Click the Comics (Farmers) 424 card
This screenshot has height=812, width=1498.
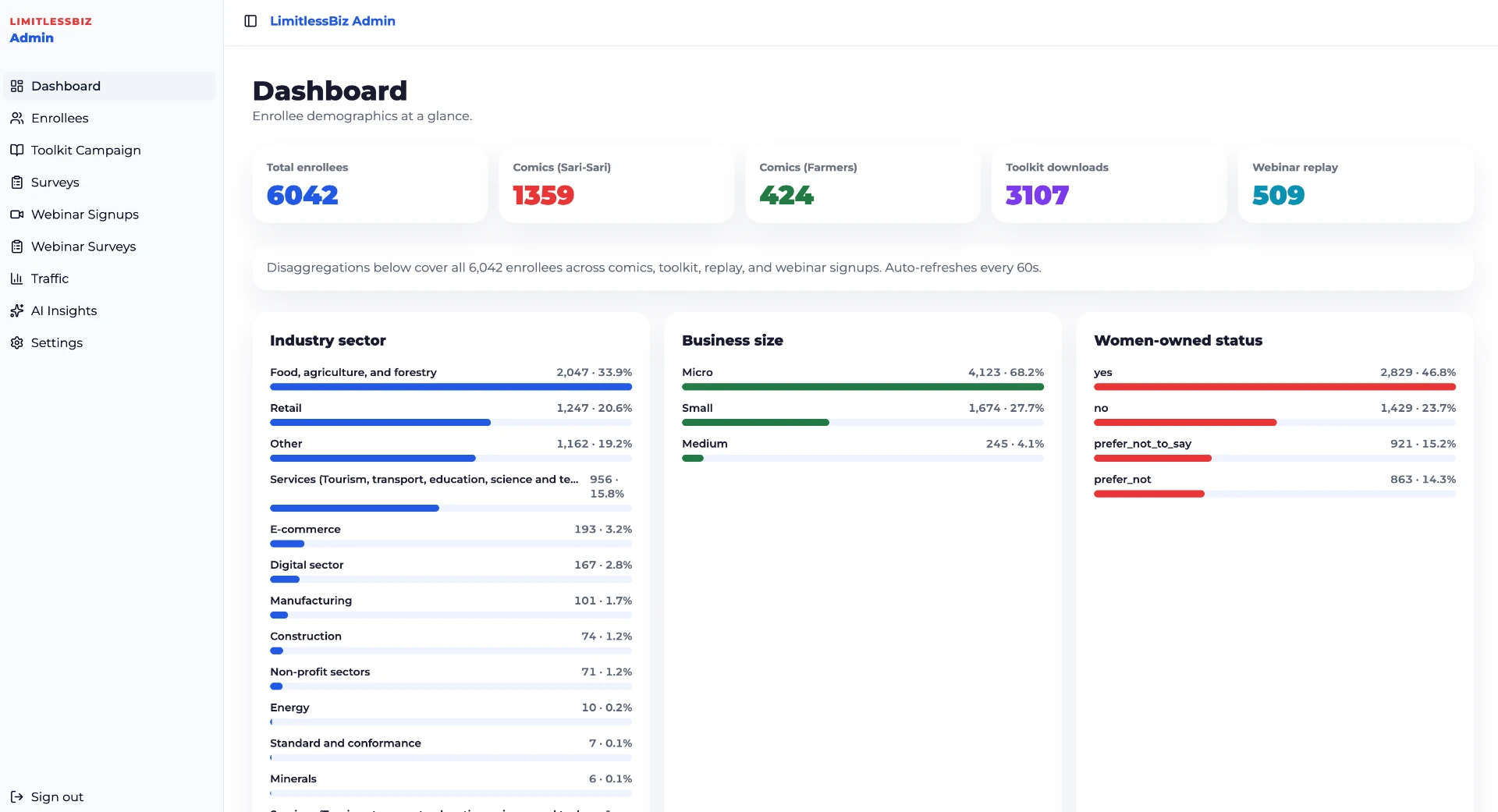click(x=863, y=185)
